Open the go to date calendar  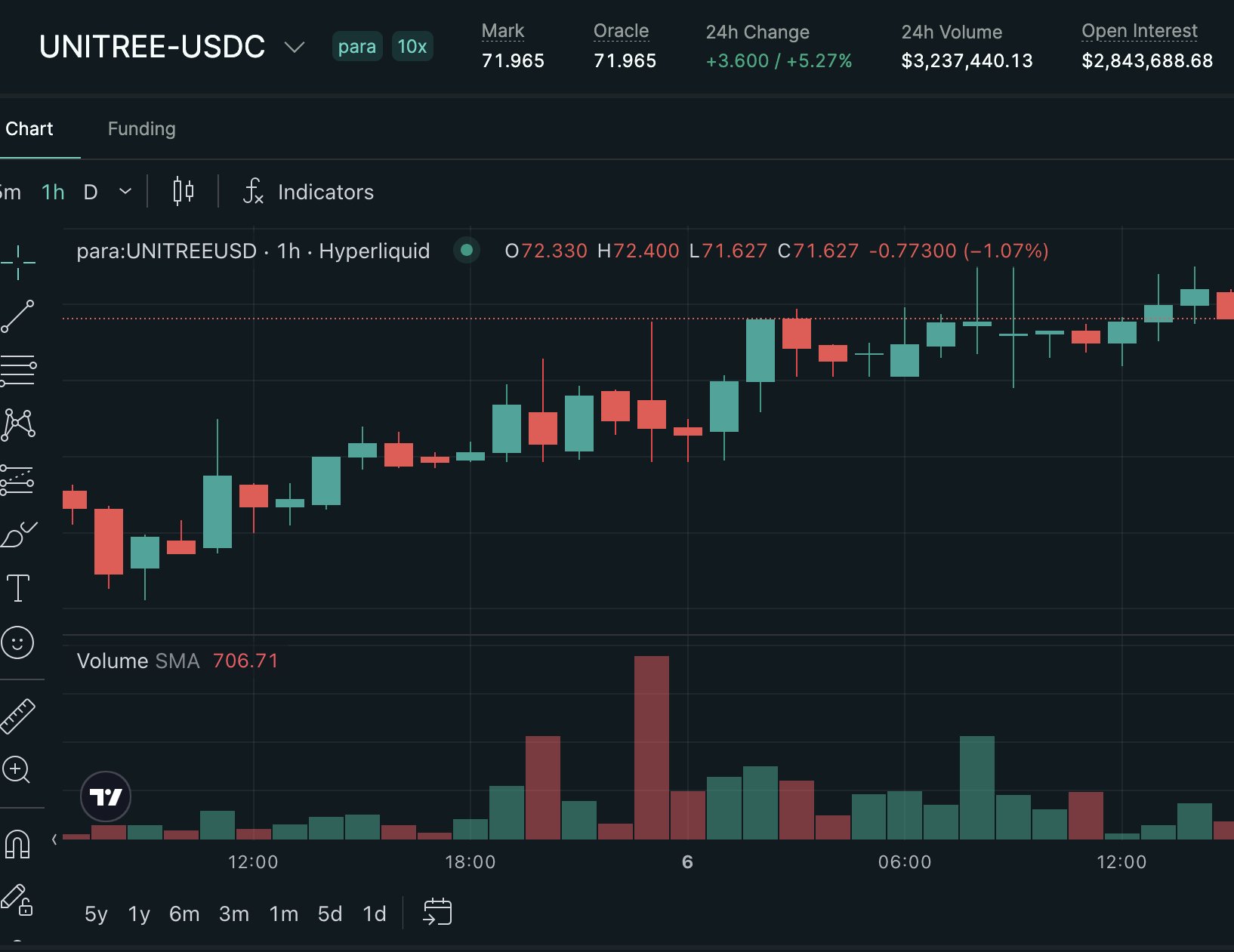click(437, 912)
